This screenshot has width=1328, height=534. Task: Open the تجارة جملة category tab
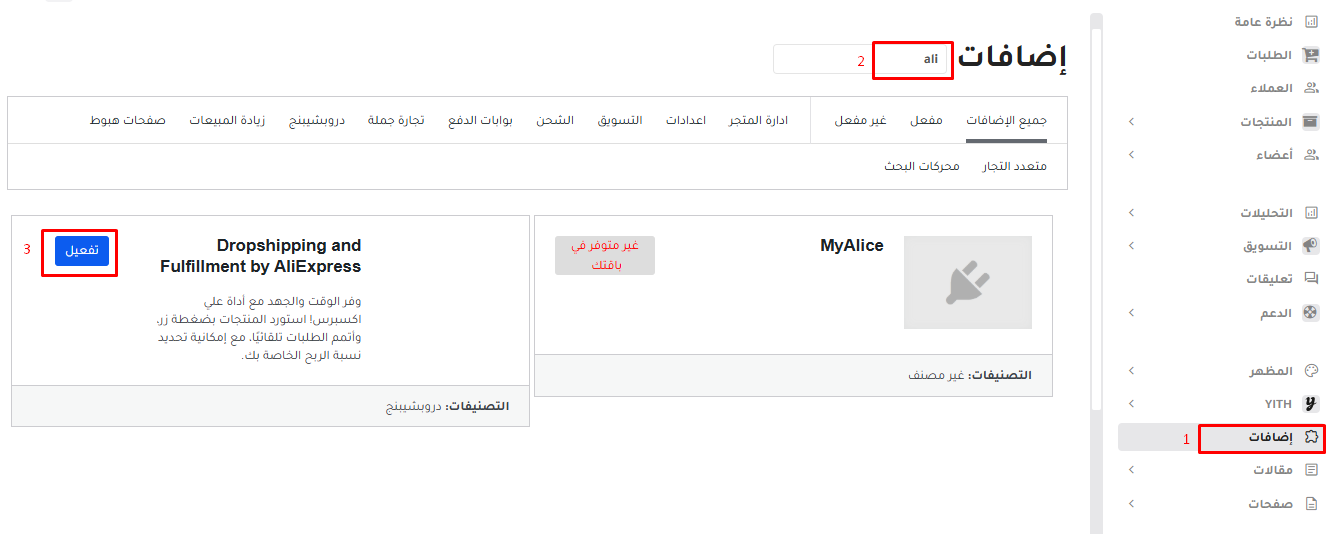(x=396, y=121)
